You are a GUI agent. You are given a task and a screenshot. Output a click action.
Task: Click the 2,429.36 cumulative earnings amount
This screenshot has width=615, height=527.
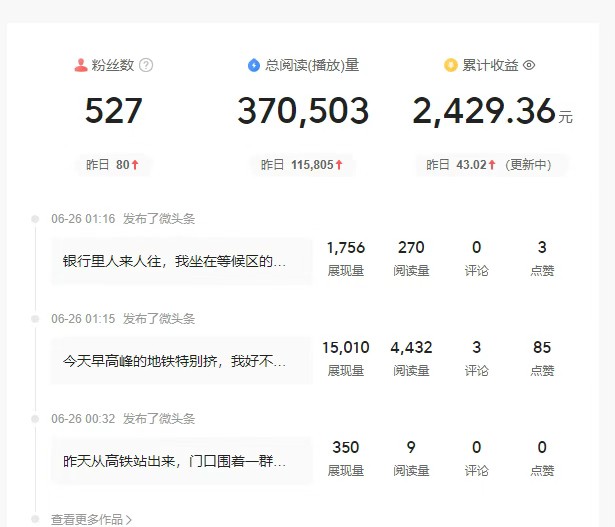(484, 111)
